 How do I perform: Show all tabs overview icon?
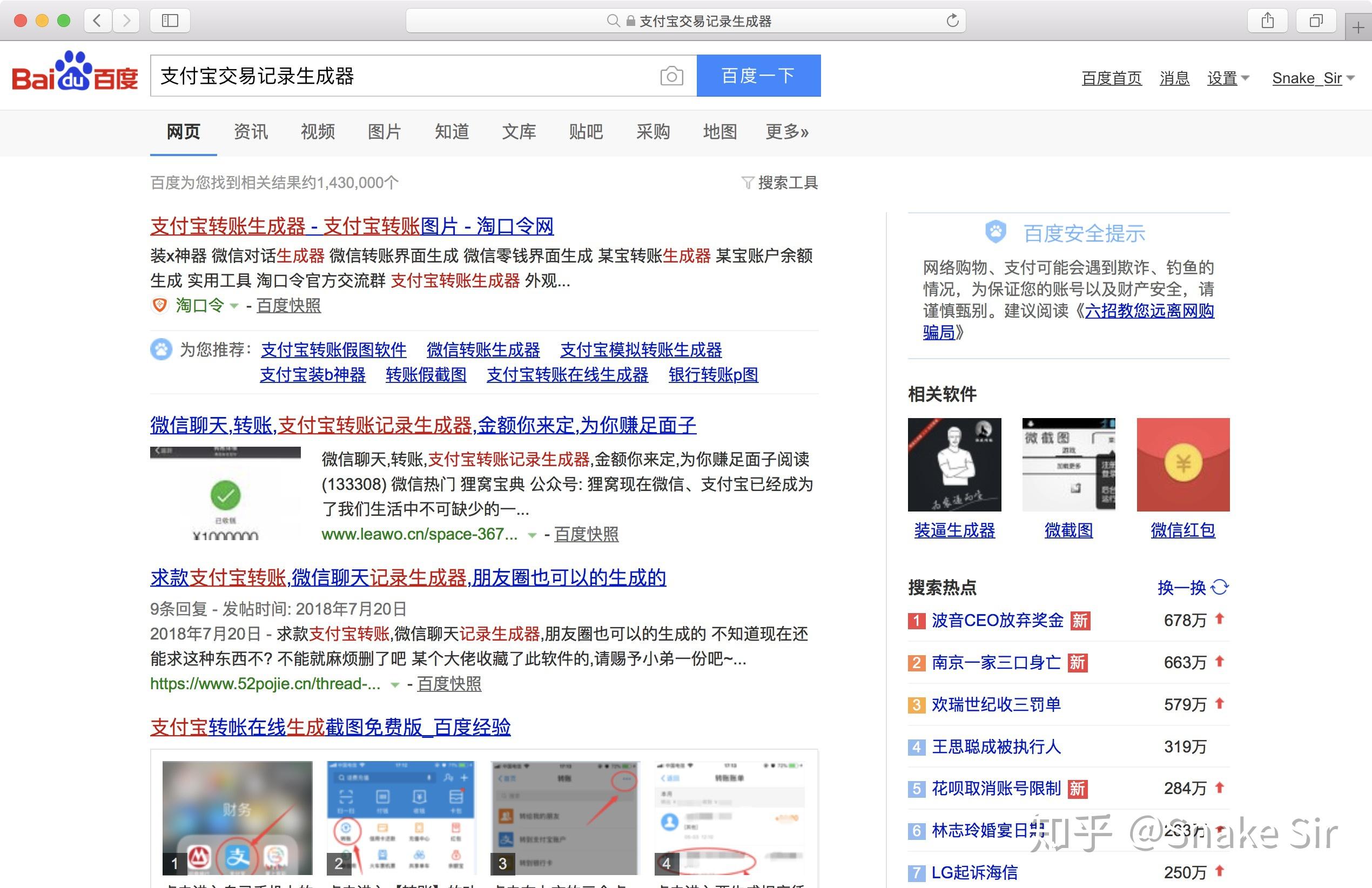pos(1315,21)
